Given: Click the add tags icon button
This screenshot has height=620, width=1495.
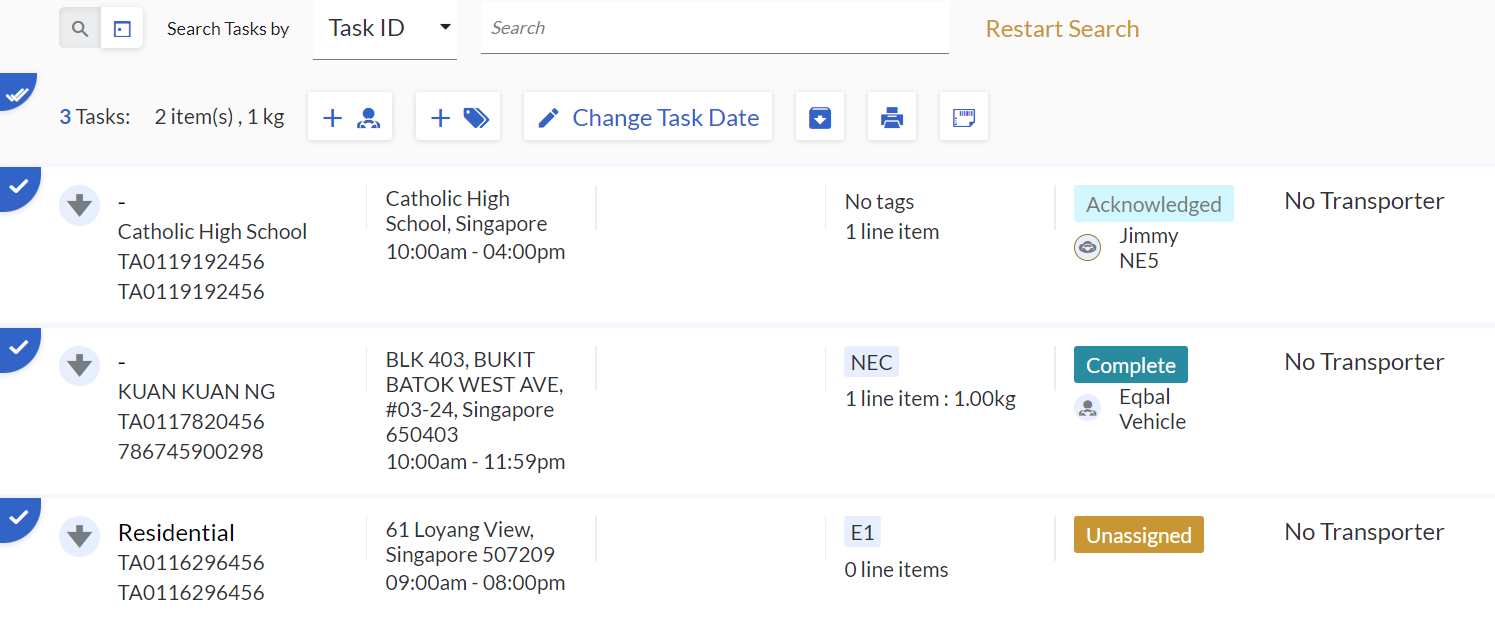Looking at the screenshot, I should [x=458, y=117].
